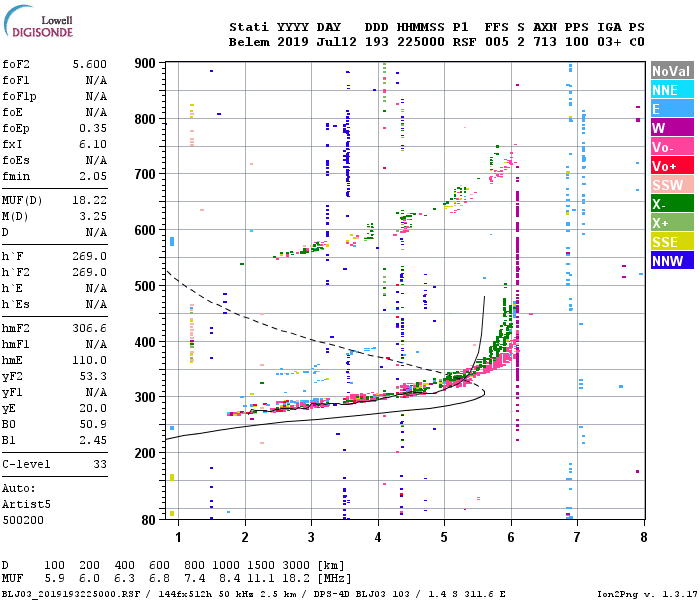Click the BLJ03_2019193225000.RSF file name
This screenshot has width=700, height=600.
[71, 594]
